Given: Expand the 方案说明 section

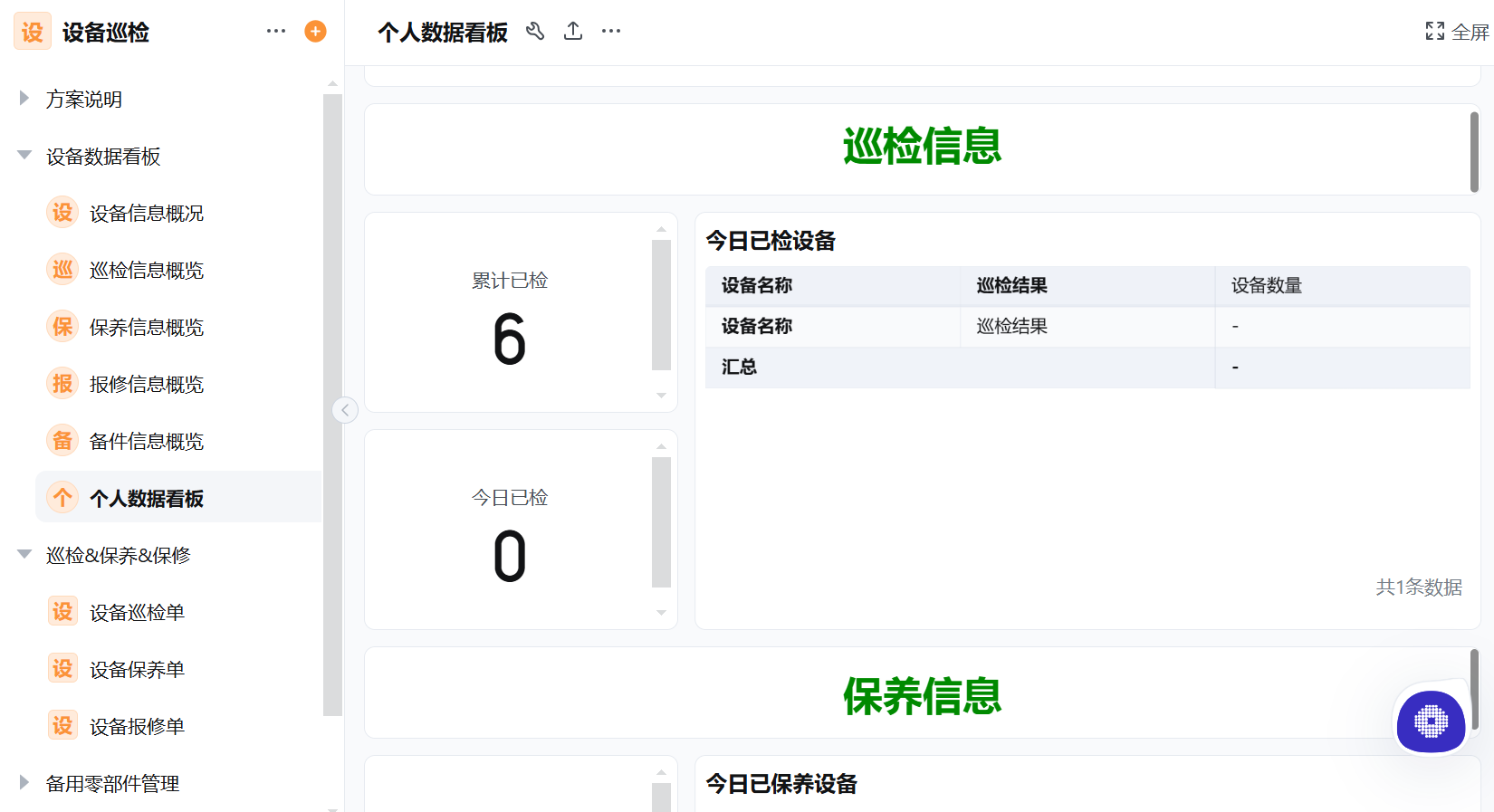Looking at the screenshot, I should 24,99.
